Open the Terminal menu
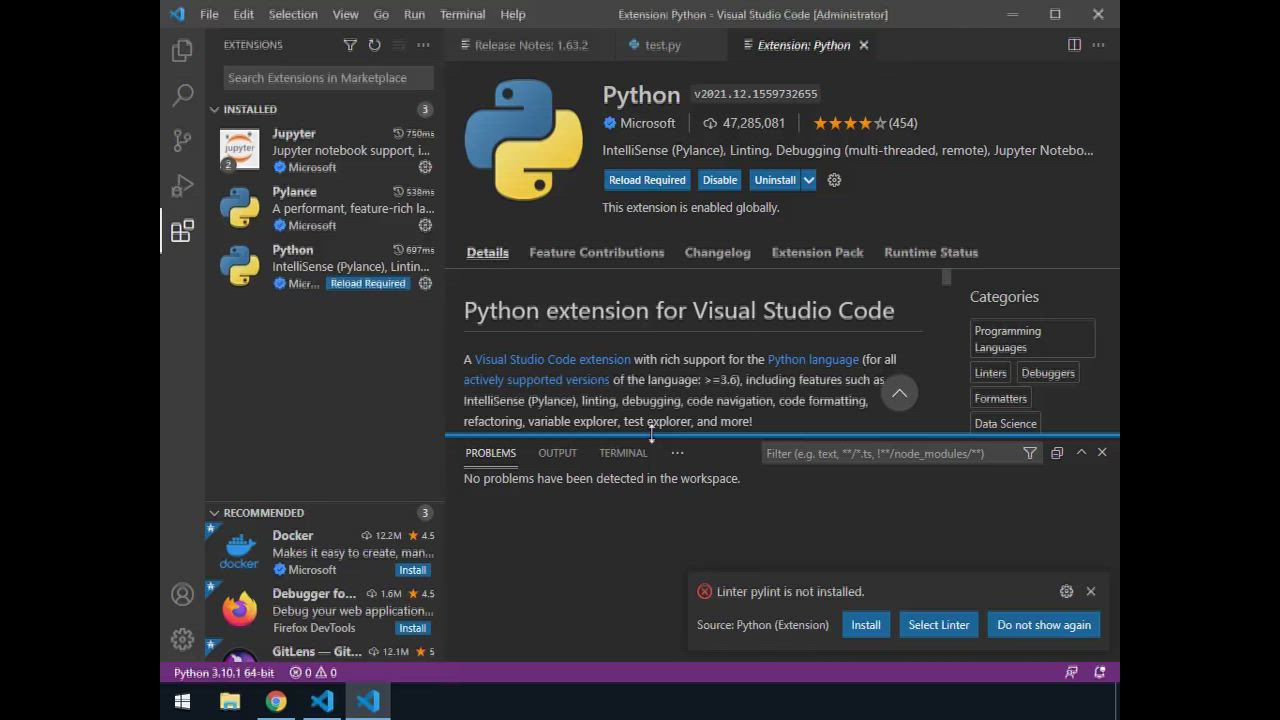Viewport: 1280px width, 720px height. tap(462, 14)
